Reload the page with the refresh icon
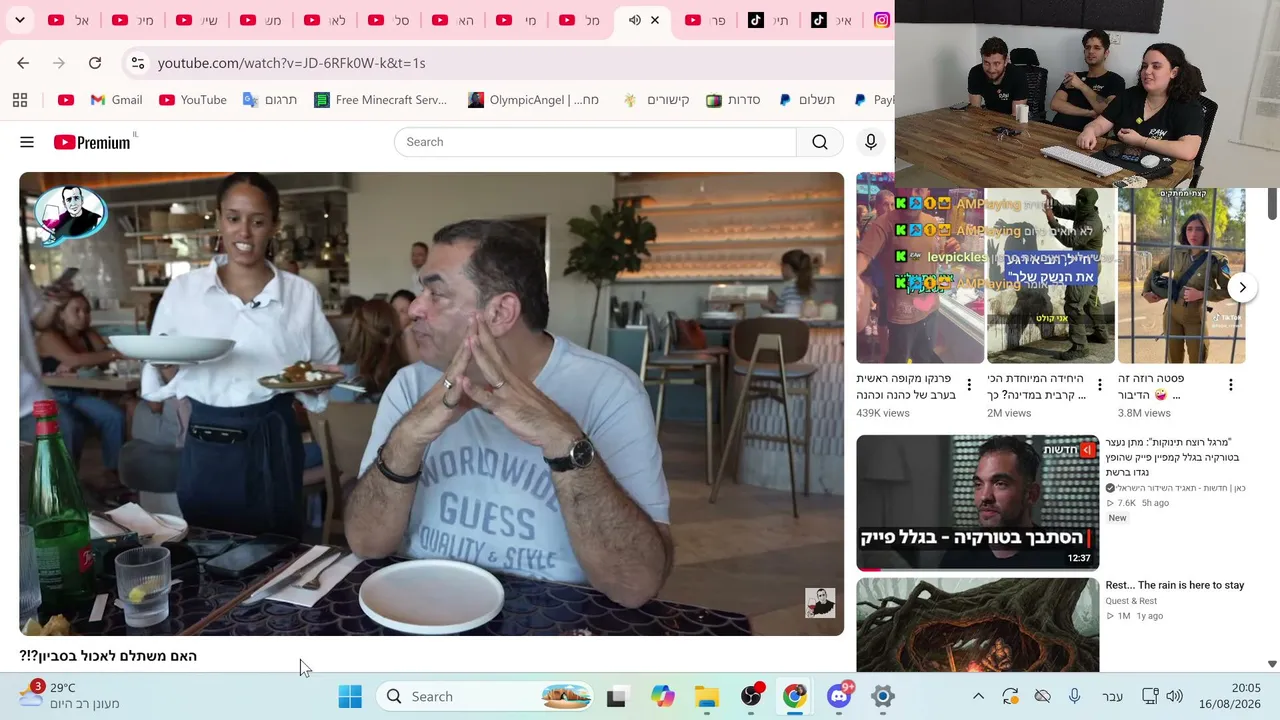Image resolution: width=1280 pixels, height=720 pixels. click(x=95, y=63)
